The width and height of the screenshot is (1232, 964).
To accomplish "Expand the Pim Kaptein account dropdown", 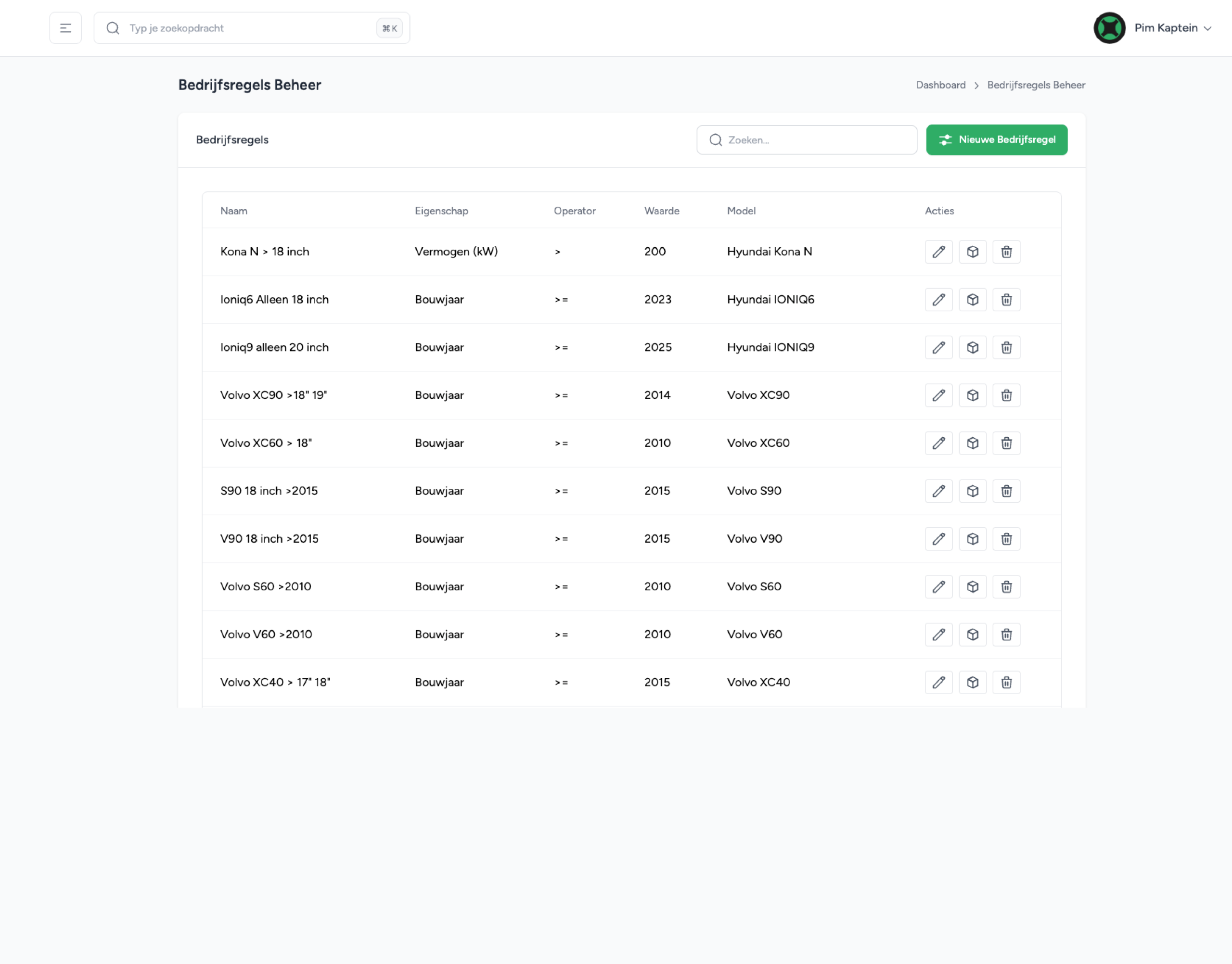I will pos(1173,28).
